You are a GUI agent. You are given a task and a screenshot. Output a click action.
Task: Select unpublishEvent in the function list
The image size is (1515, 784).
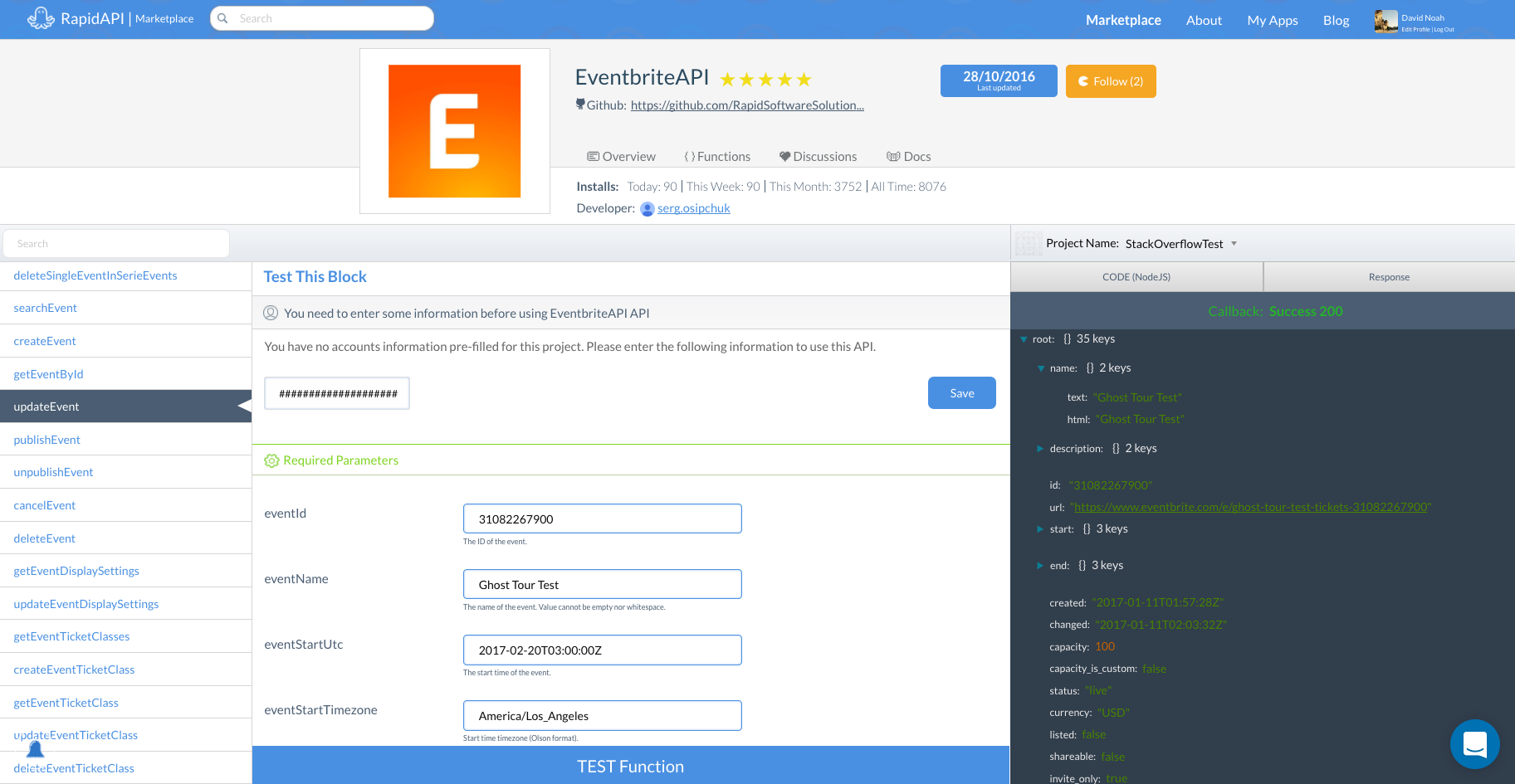pos(125,472)
